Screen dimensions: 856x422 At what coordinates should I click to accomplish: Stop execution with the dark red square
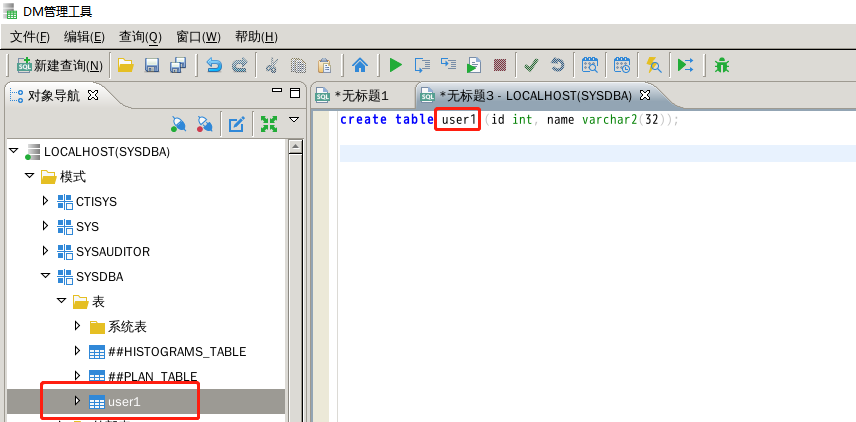pos(500,66)
